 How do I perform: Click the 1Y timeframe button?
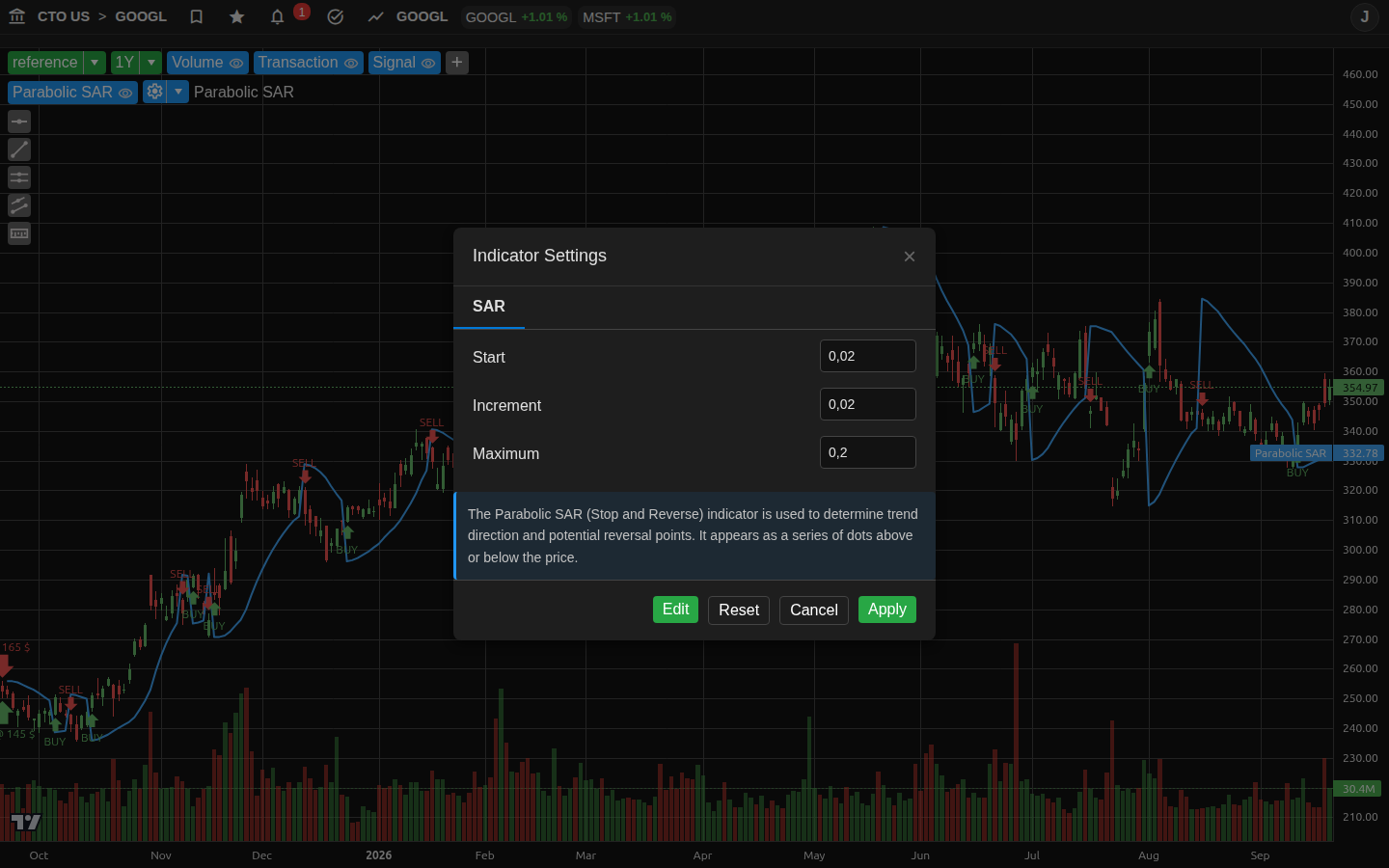tap(125, 63)
